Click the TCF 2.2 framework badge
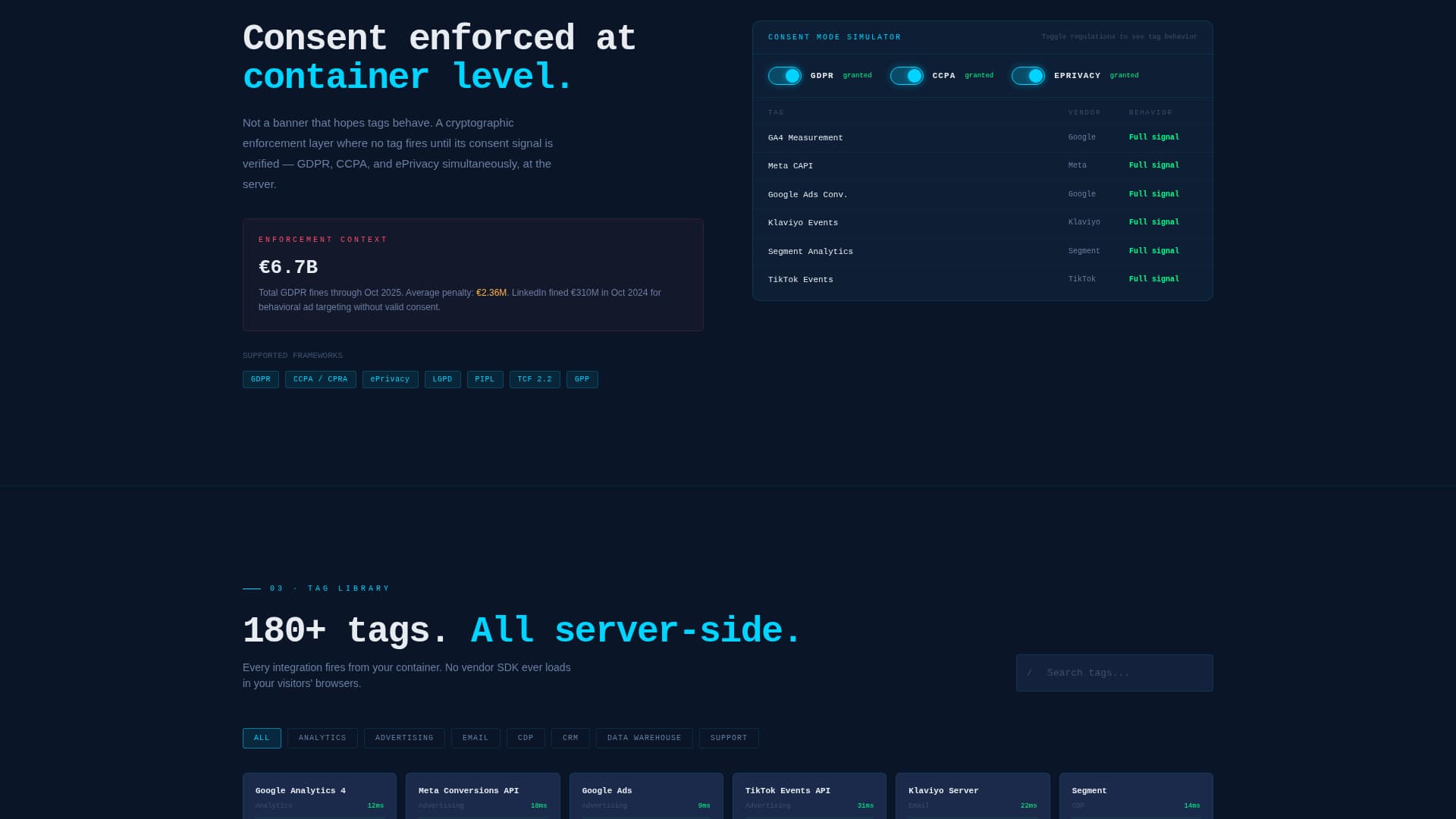 tap(535, 379)
